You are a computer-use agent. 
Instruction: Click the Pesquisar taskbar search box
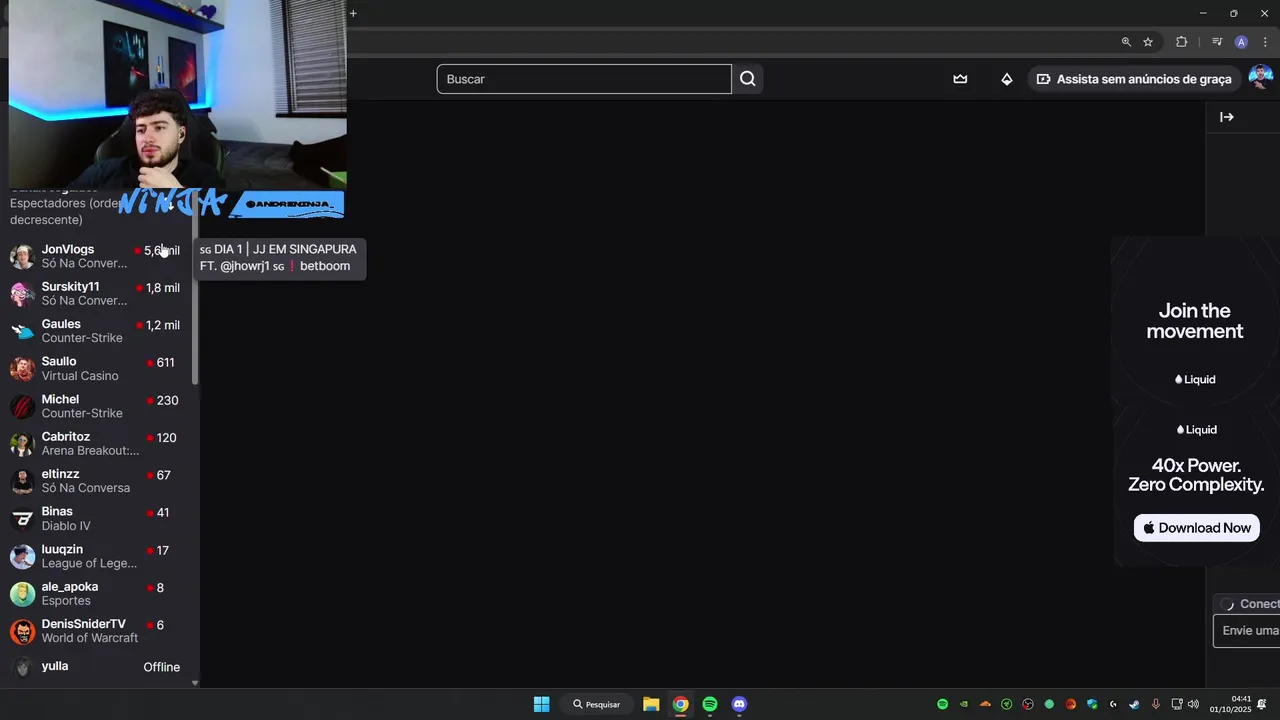597,704
